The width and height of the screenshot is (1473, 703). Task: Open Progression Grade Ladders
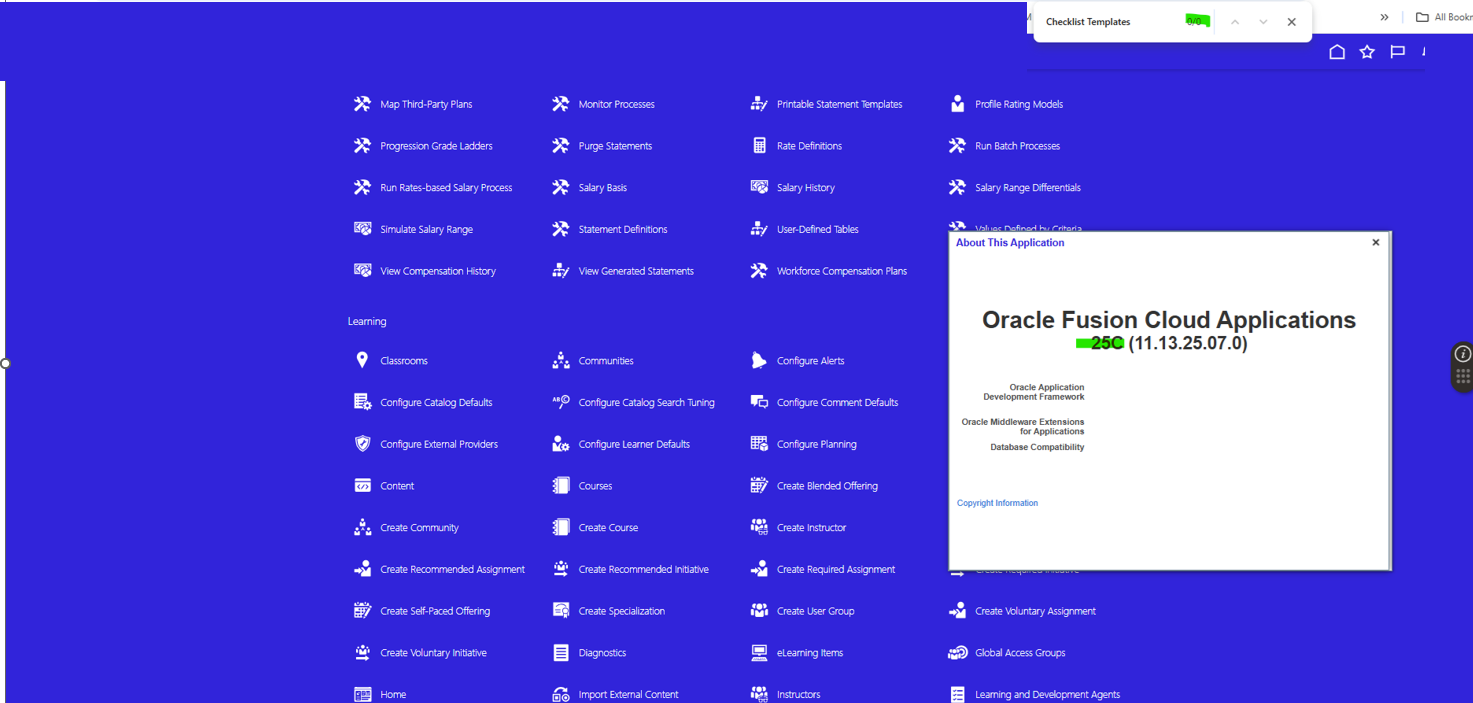436,146
